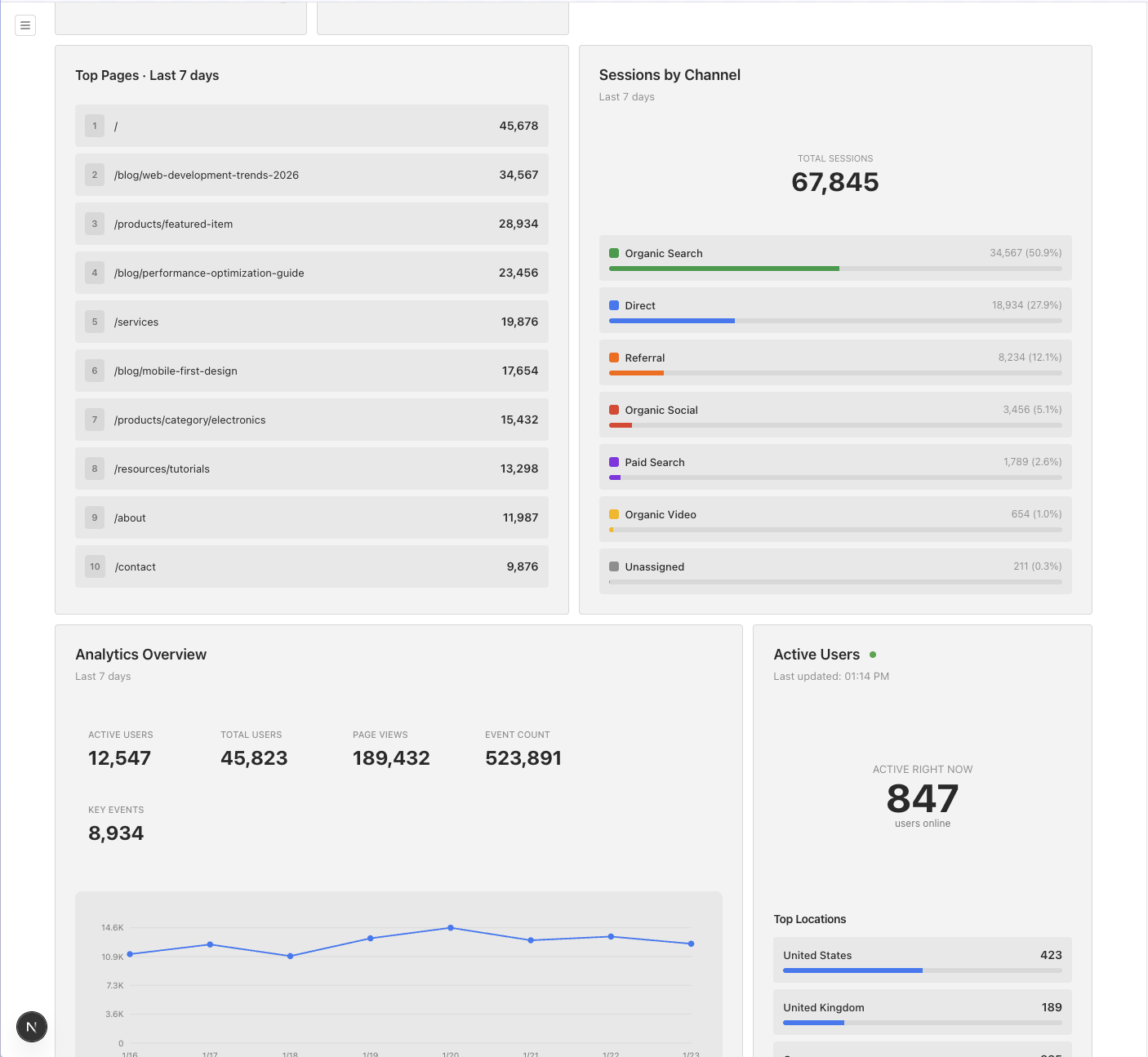Click the Top Locations heading
The image size is (1148, 1057).
(x=810, y=919)
